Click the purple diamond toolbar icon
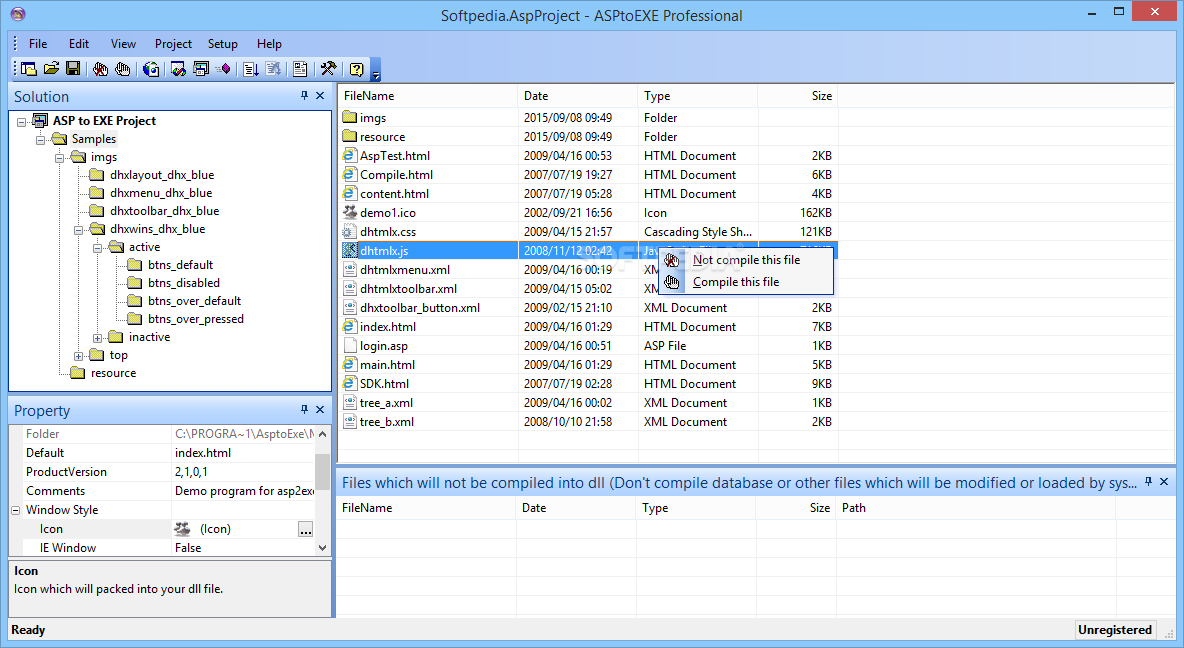1184x648 pixels. [x=224, y=69]
